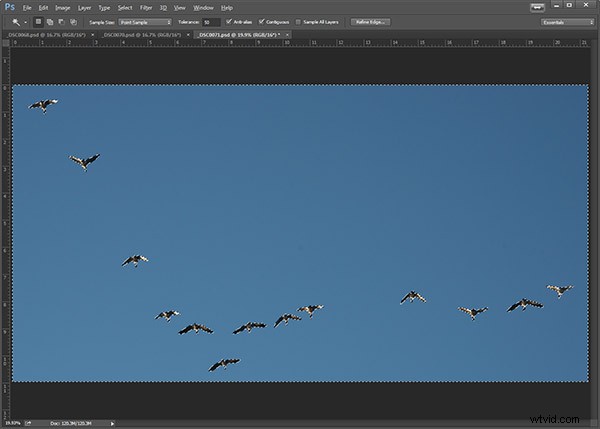This screenshot has height=429, width=600.
Task: Open the Select menu
Action: [x=125, y=8]
